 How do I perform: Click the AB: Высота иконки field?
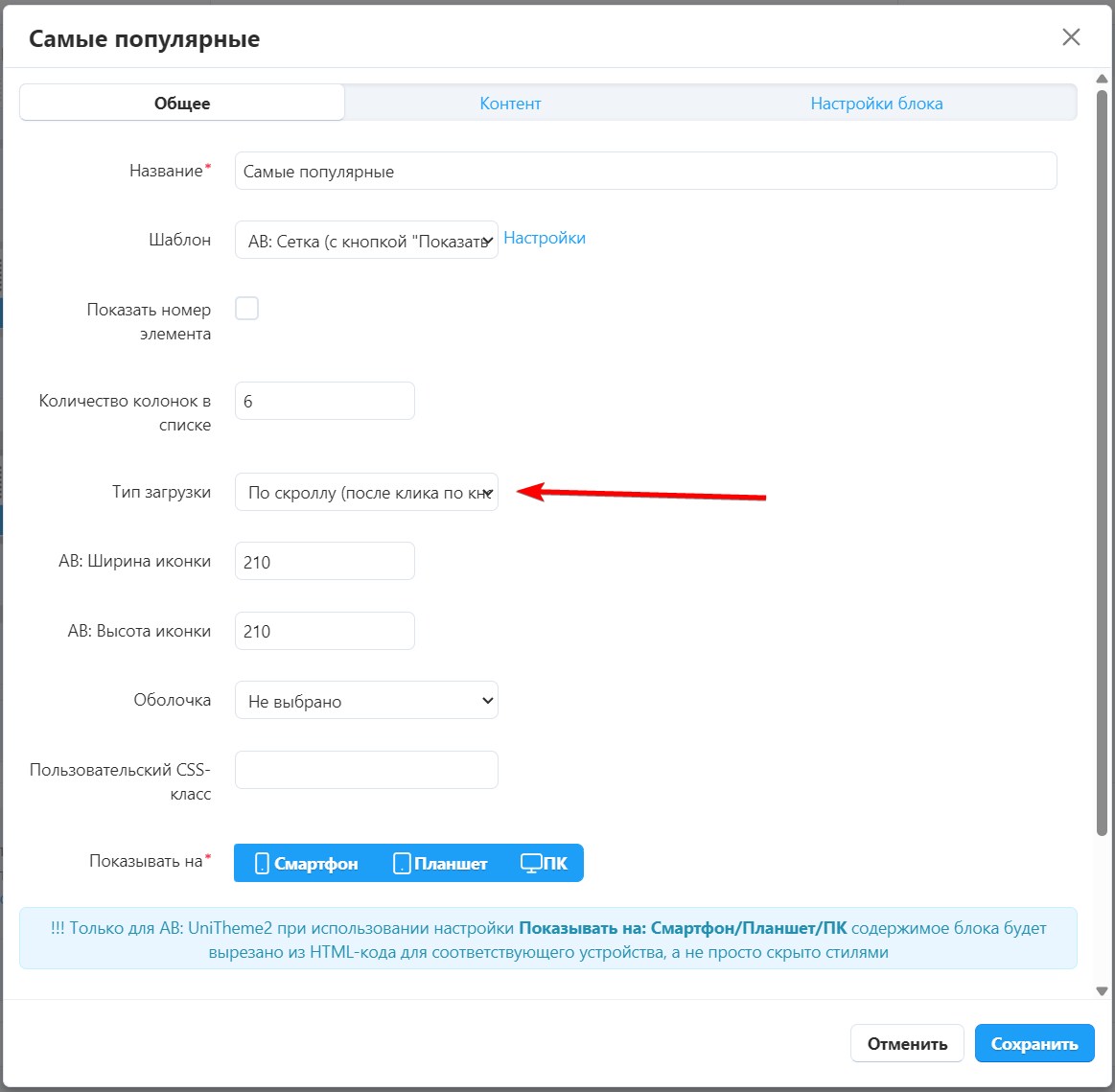(x=324, y=631)
